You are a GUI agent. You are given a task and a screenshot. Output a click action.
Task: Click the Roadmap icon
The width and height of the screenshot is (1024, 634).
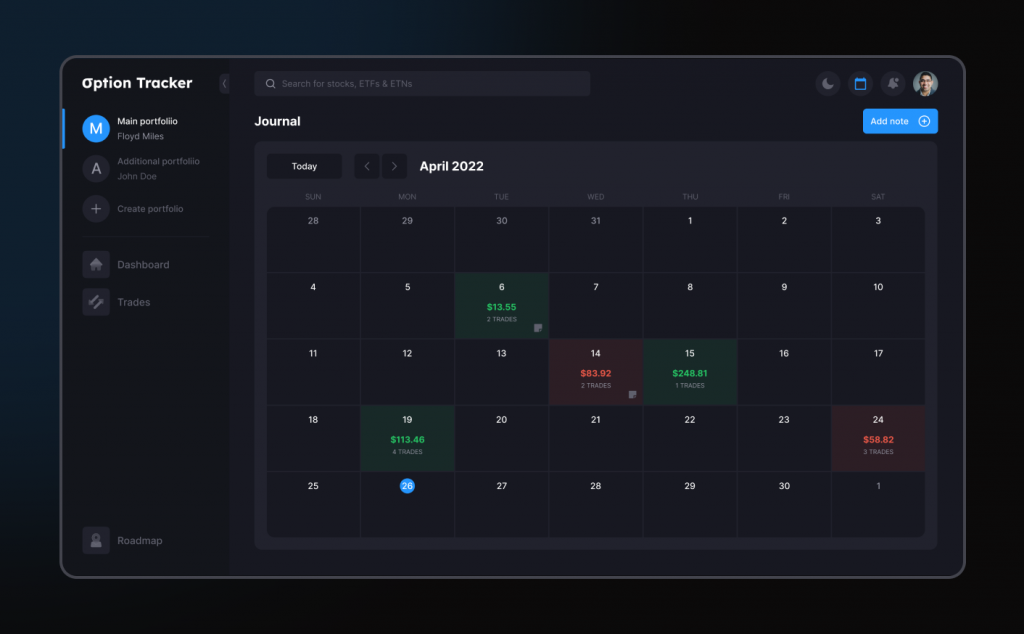tap(96, 540)
